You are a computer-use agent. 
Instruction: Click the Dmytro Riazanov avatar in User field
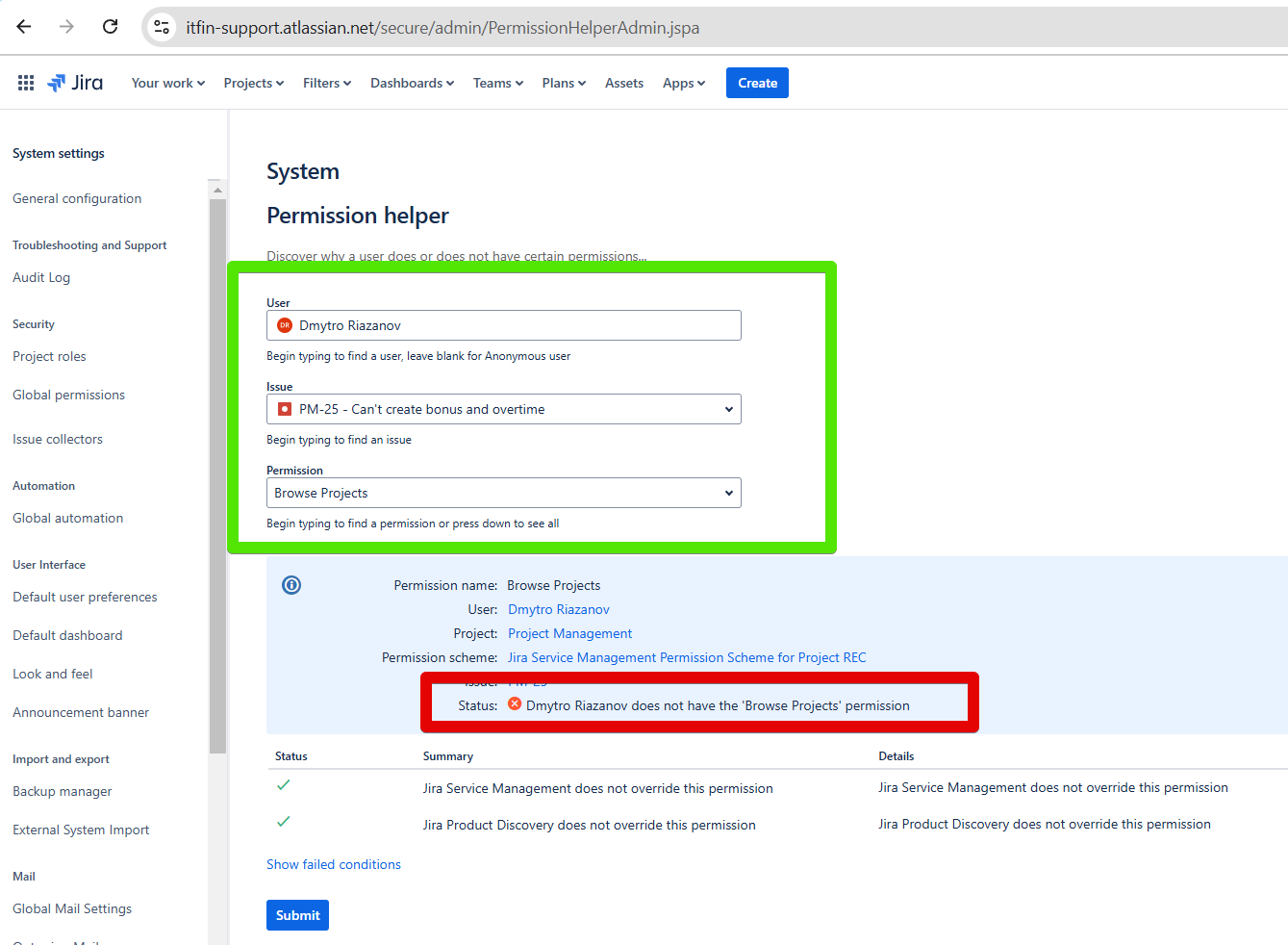point(285,325)
